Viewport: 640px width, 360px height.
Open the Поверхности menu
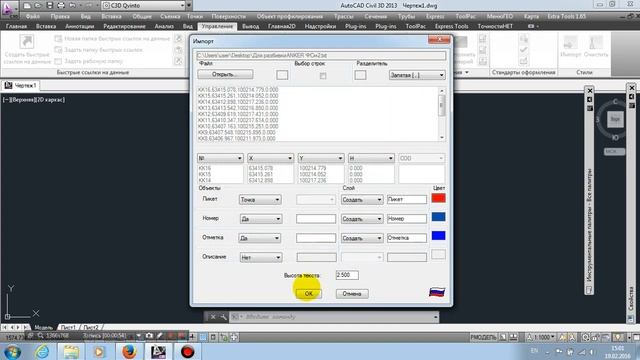click(x=229, y=16)
